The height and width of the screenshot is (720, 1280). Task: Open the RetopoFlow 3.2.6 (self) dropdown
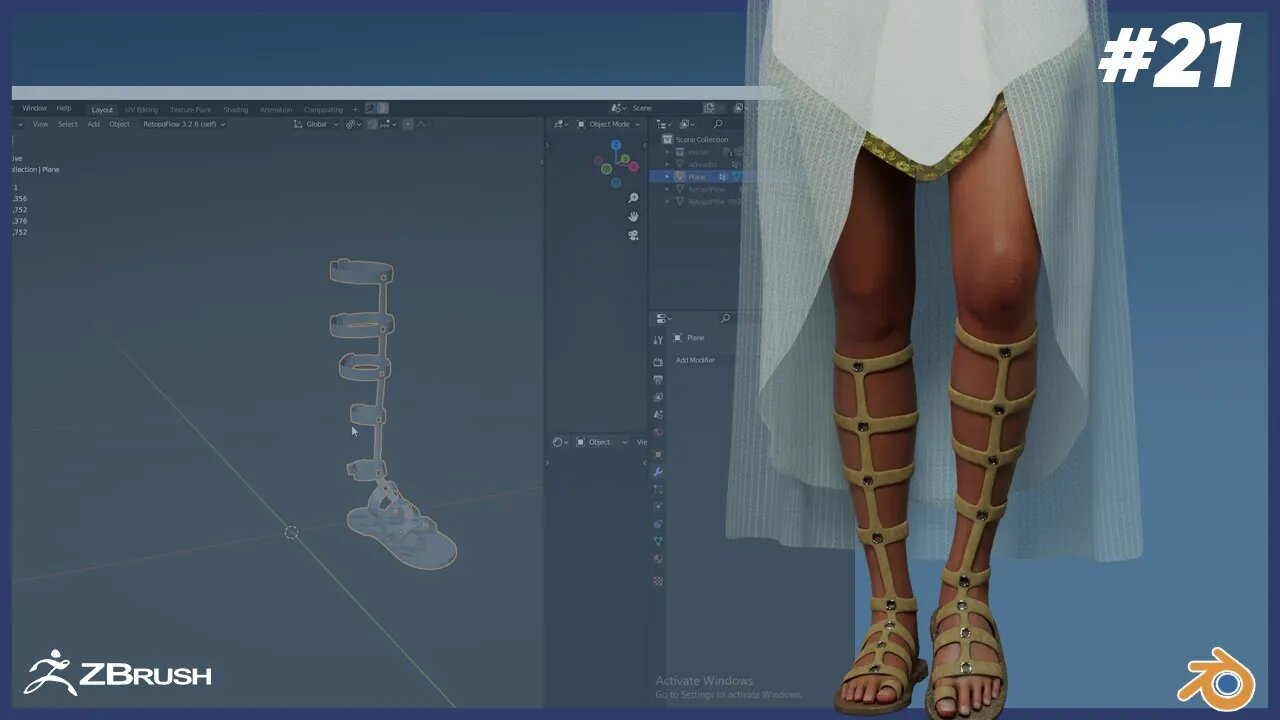(184, 124)
